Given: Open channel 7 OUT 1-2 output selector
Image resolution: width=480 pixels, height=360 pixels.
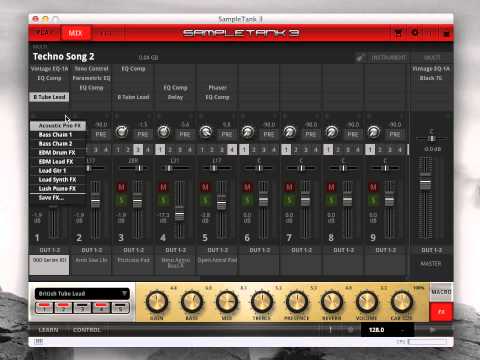Looking at the screenshot, I should pyautogui.click(x=301, y=250).
